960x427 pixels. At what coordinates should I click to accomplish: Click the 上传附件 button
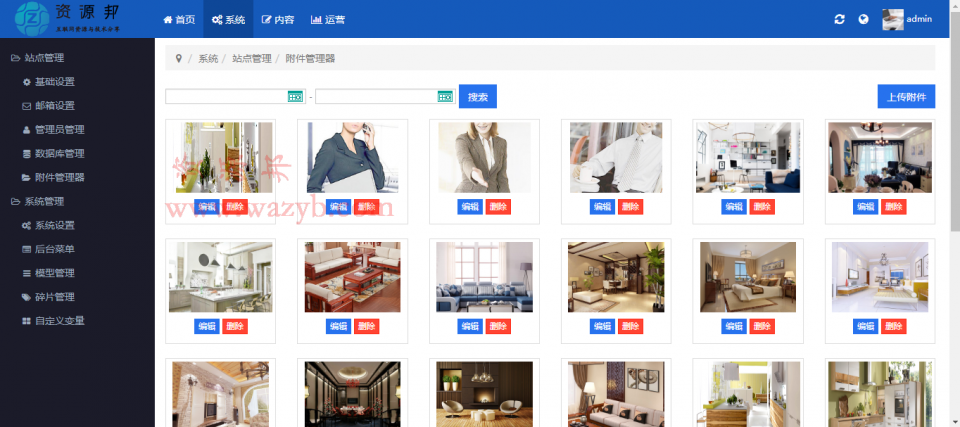point(906,97)
